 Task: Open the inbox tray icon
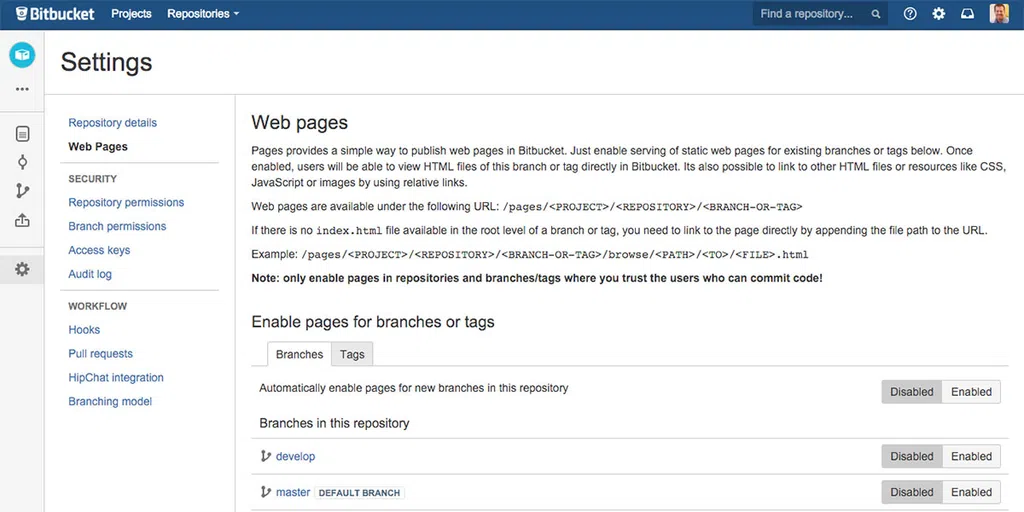(967, 14)
